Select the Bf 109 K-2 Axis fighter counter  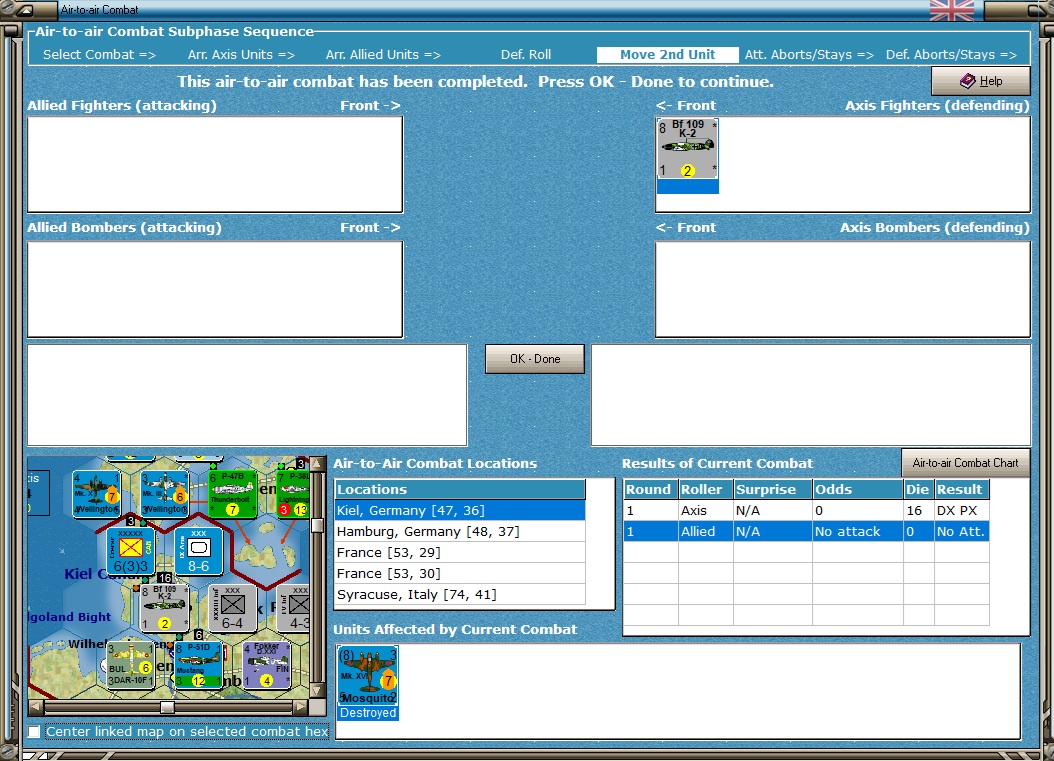(x=687, y=149)
